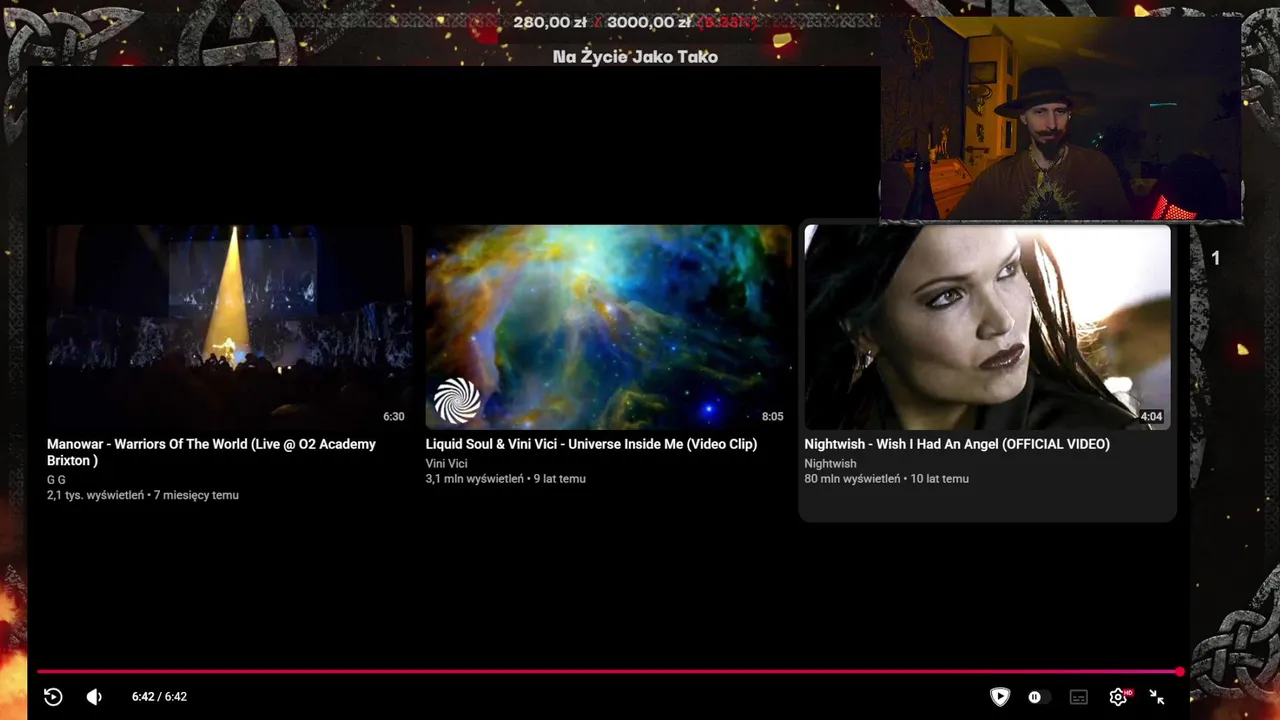The image size is (1280, 720).
Task: Replay the video with the replay icon
Action: click(x=53, y=697)
